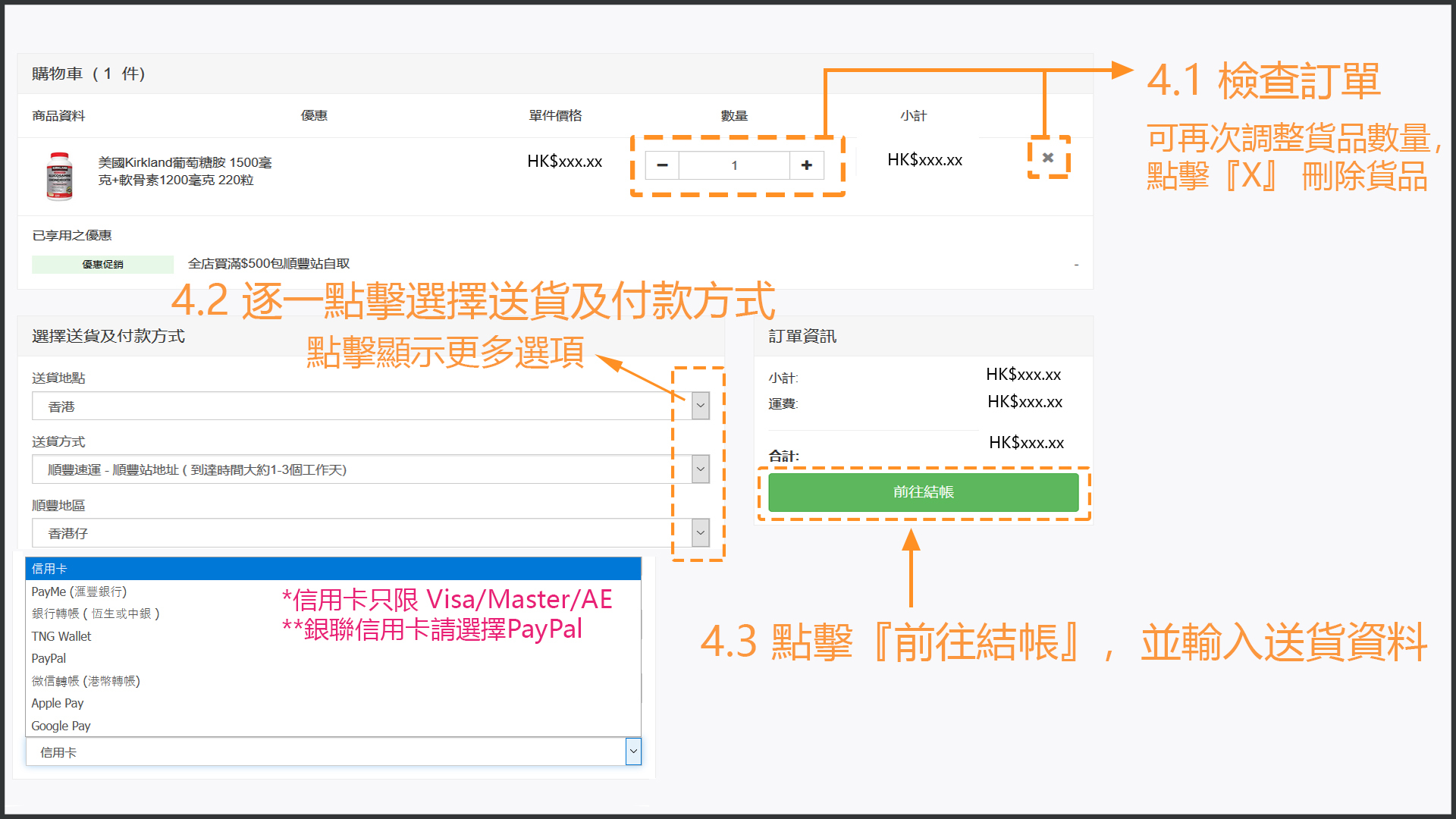Click the Kirkland product thumbnail image
1456x819 pixels.
pyautogui.click(x=60, y=176)
